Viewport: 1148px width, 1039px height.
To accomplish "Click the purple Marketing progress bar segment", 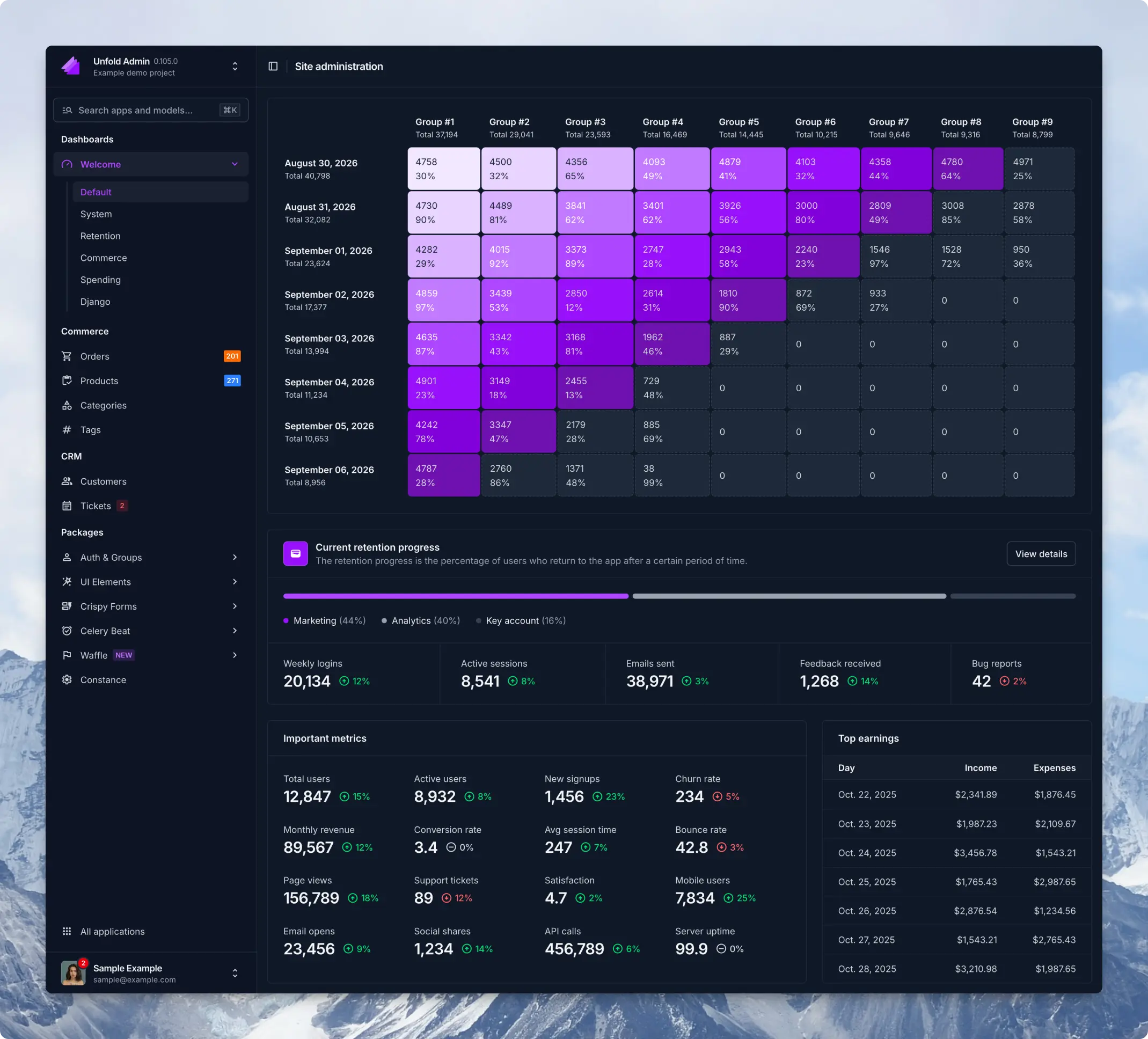I will (456, 597).
